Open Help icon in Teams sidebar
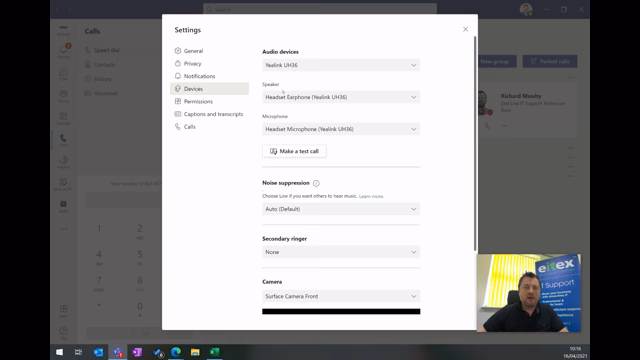Image resolution: width=640 pixels, height=360 pixels. click(63, 333)
